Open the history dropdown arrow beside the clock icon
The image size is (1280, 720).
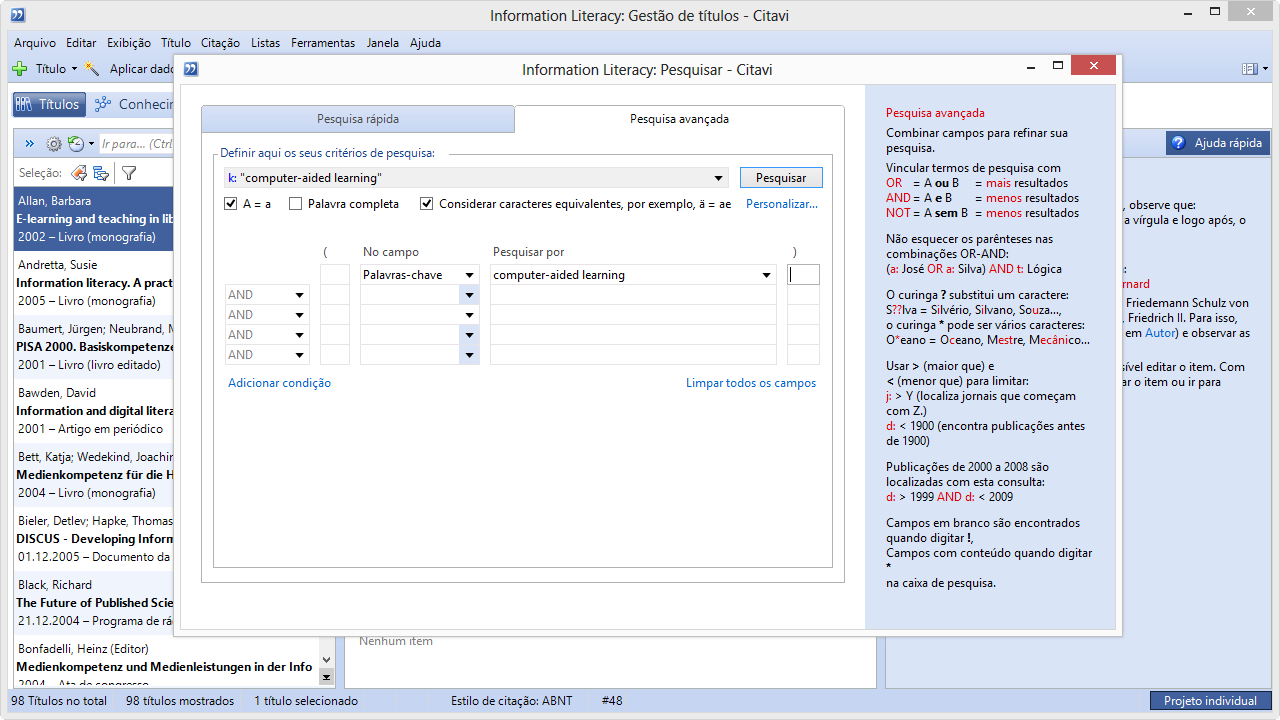coord(91,144)
